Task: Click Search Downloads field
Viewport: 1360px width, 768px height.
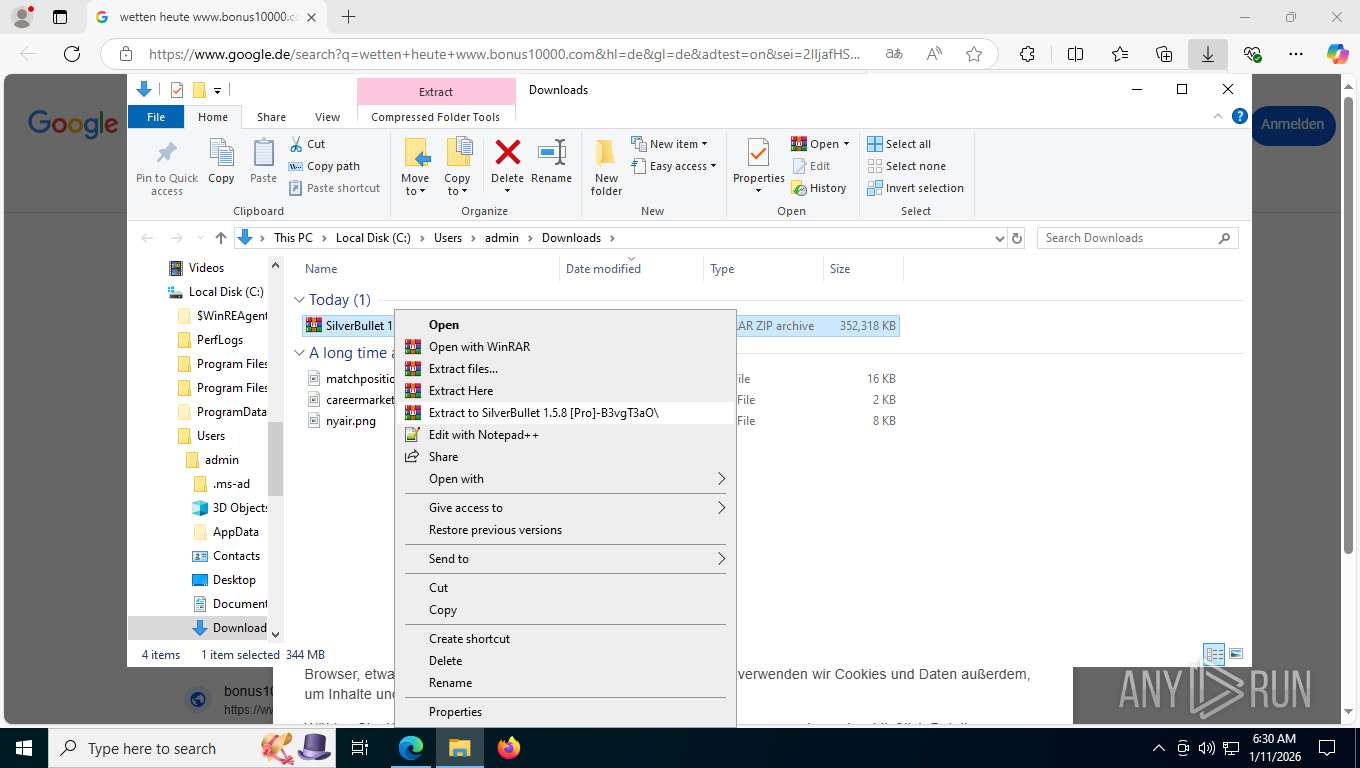Action: point(1137,238)
